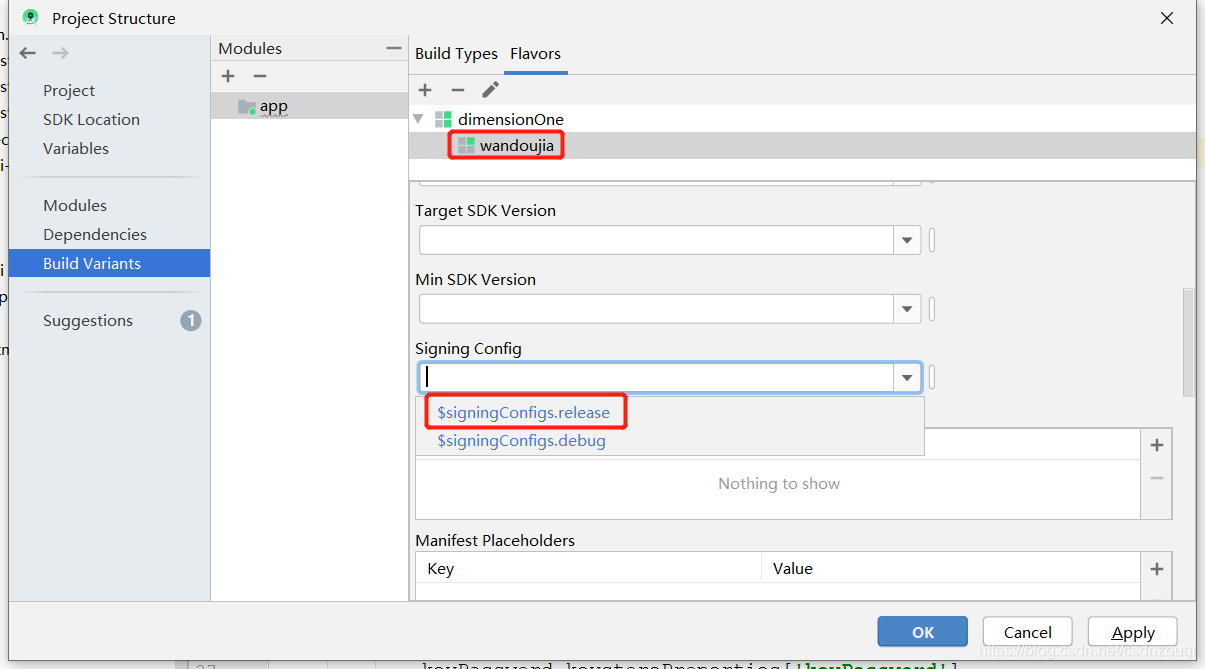Collapse the dimensionOne tree node
This screenshot has height=669, width=1205.
coord(418,119)
